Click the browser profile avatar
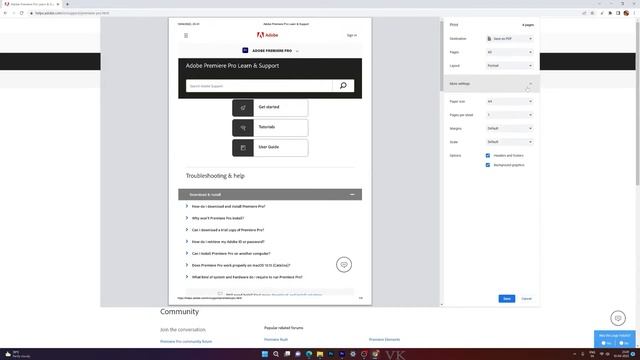This screenshot has height=360, width=640. [626, 13]
